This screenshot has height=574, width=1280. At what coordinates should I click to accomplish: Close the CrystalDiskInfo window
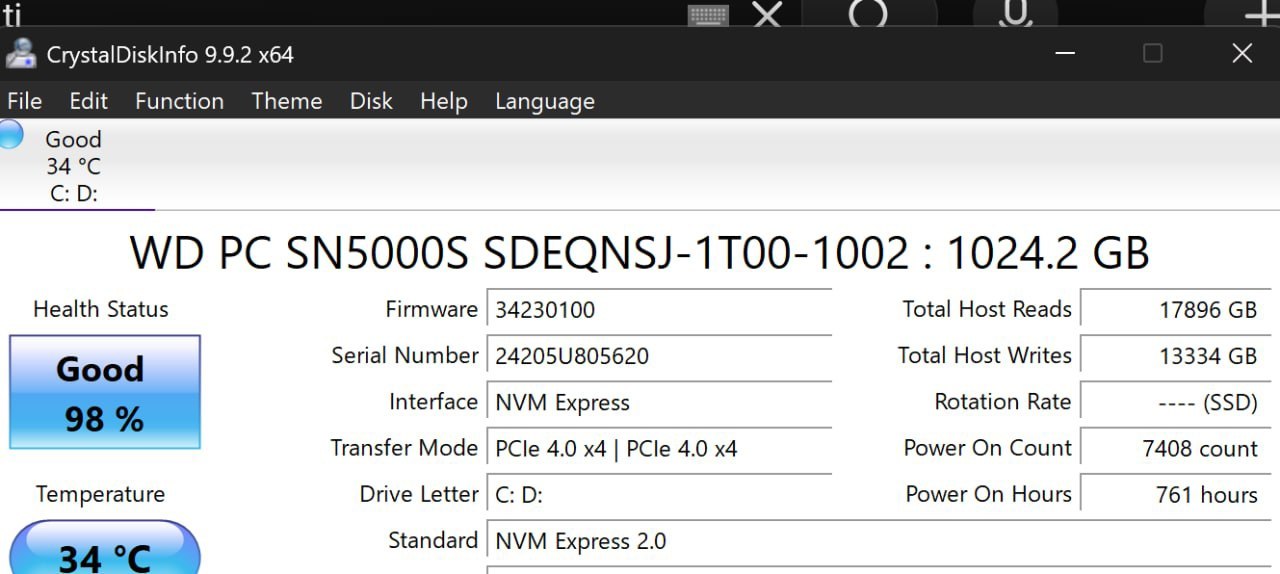pos(1242,54)
